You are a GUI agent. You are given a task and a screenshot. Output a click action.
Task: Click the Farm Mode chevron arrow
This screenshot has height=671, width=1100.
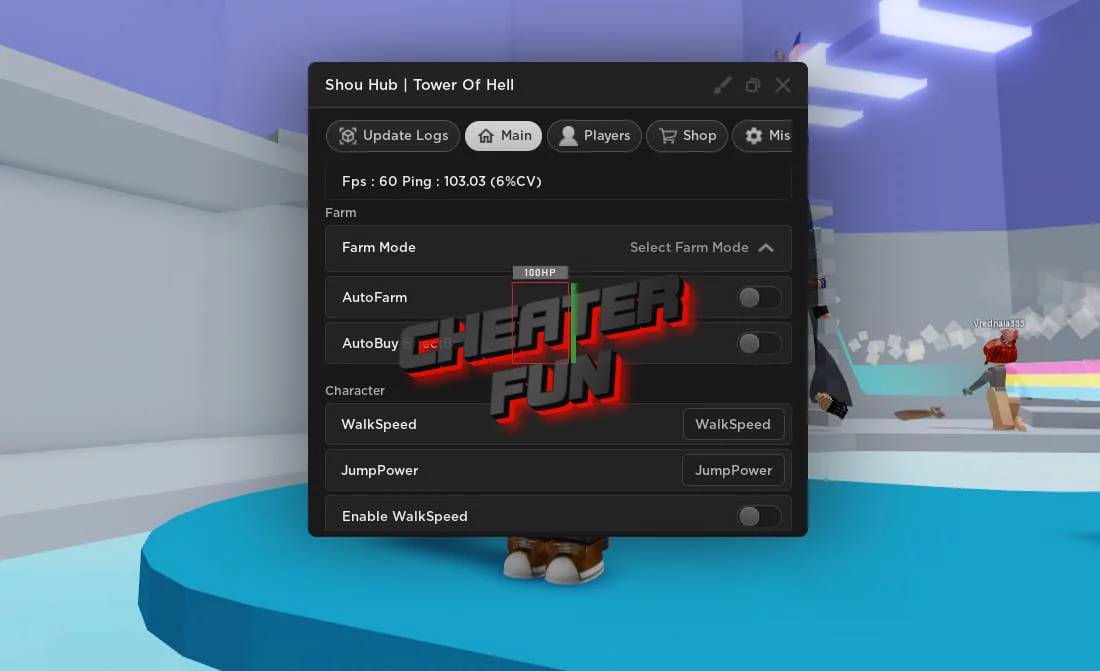point(766,248)
